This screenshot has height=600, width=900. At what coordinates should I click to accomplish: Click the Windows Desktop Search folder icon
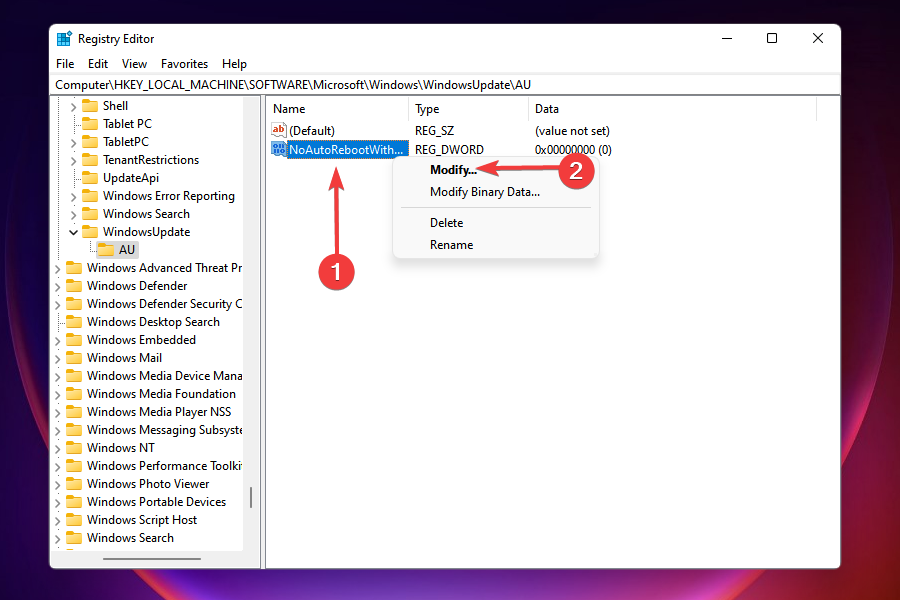coord(74,322)
